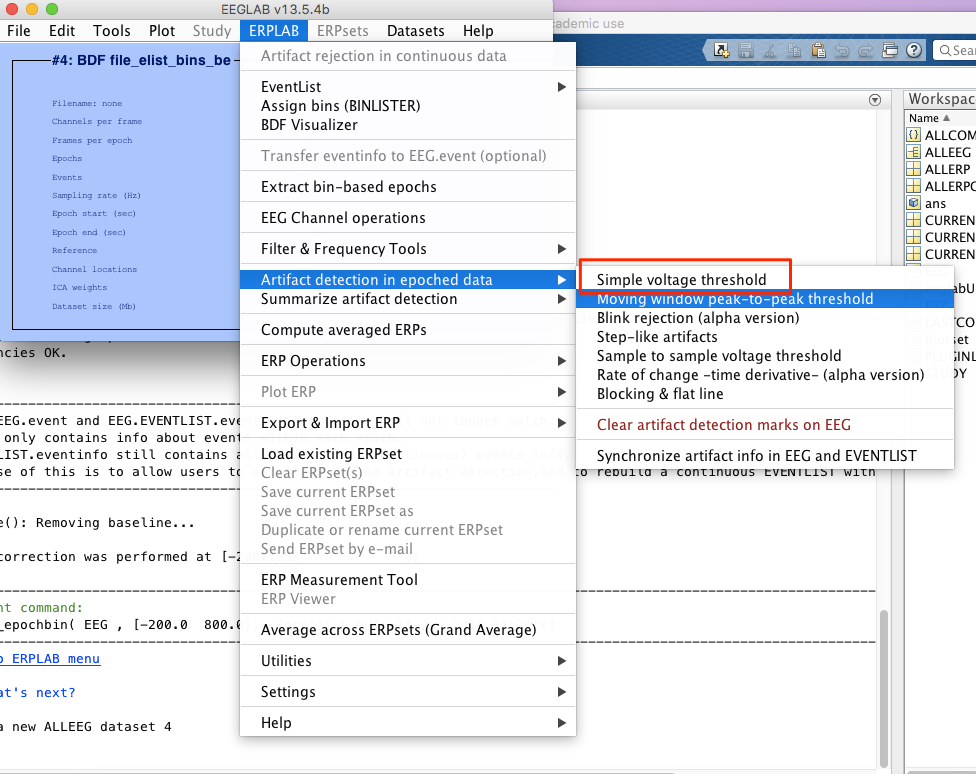
Task: Click the ALLERP variable icon in Workspace
Action: click(913, 169)
